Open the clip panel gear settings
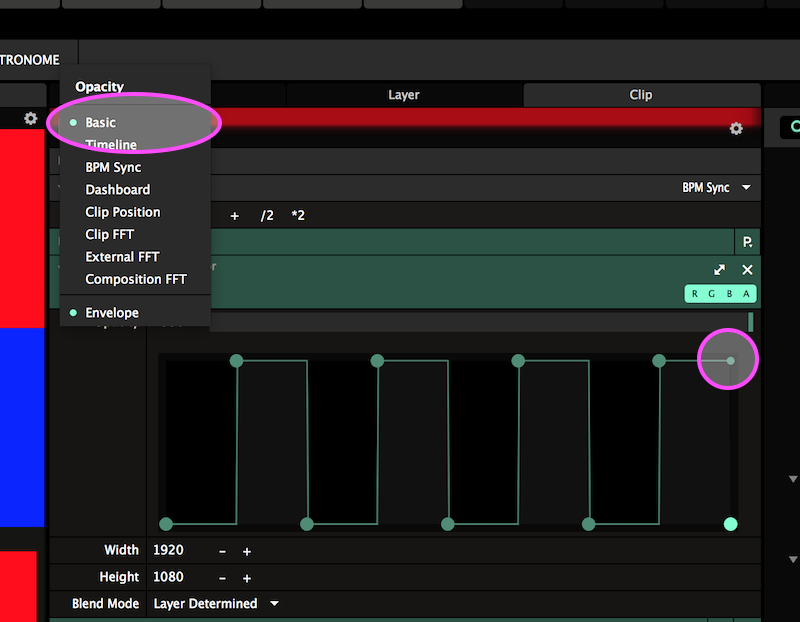 [x=736, y=129]
